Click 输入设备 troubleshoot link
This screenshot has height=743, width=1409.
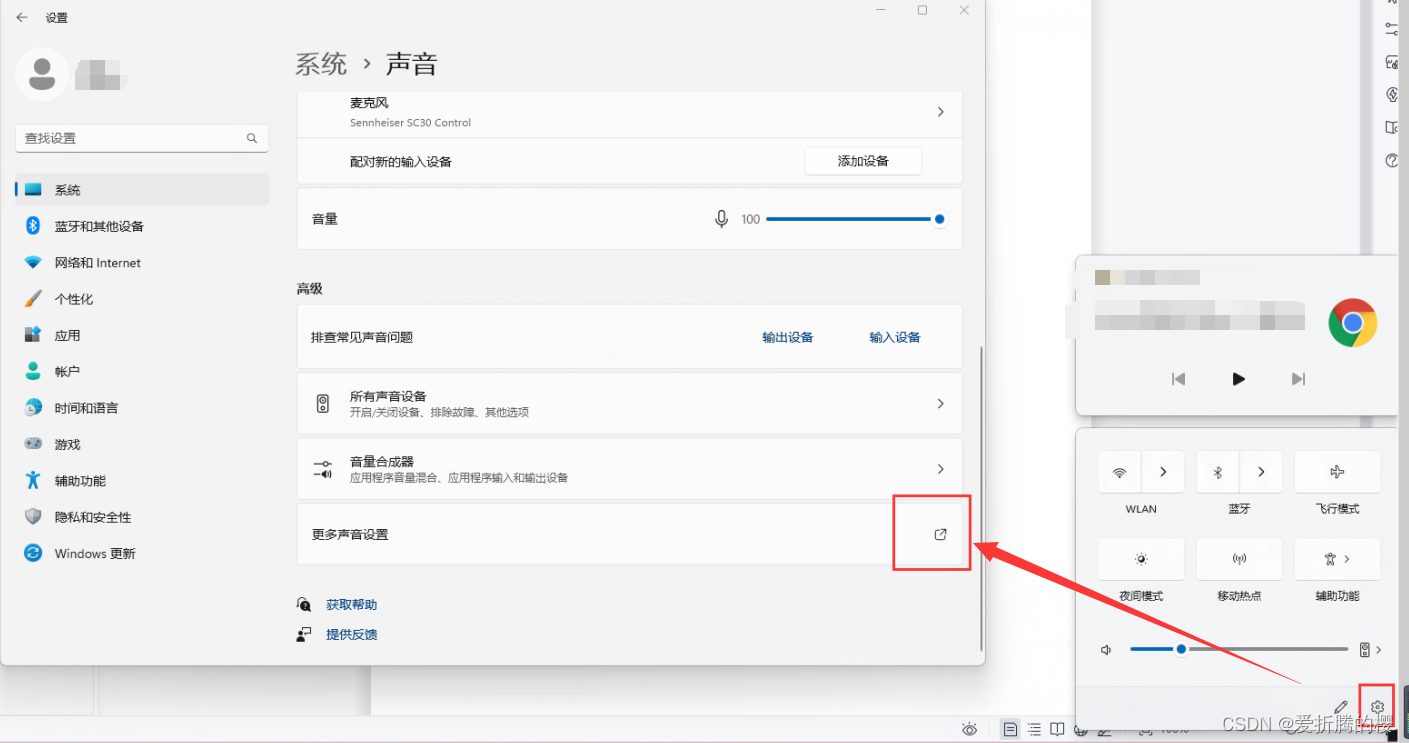pos(895,337)
